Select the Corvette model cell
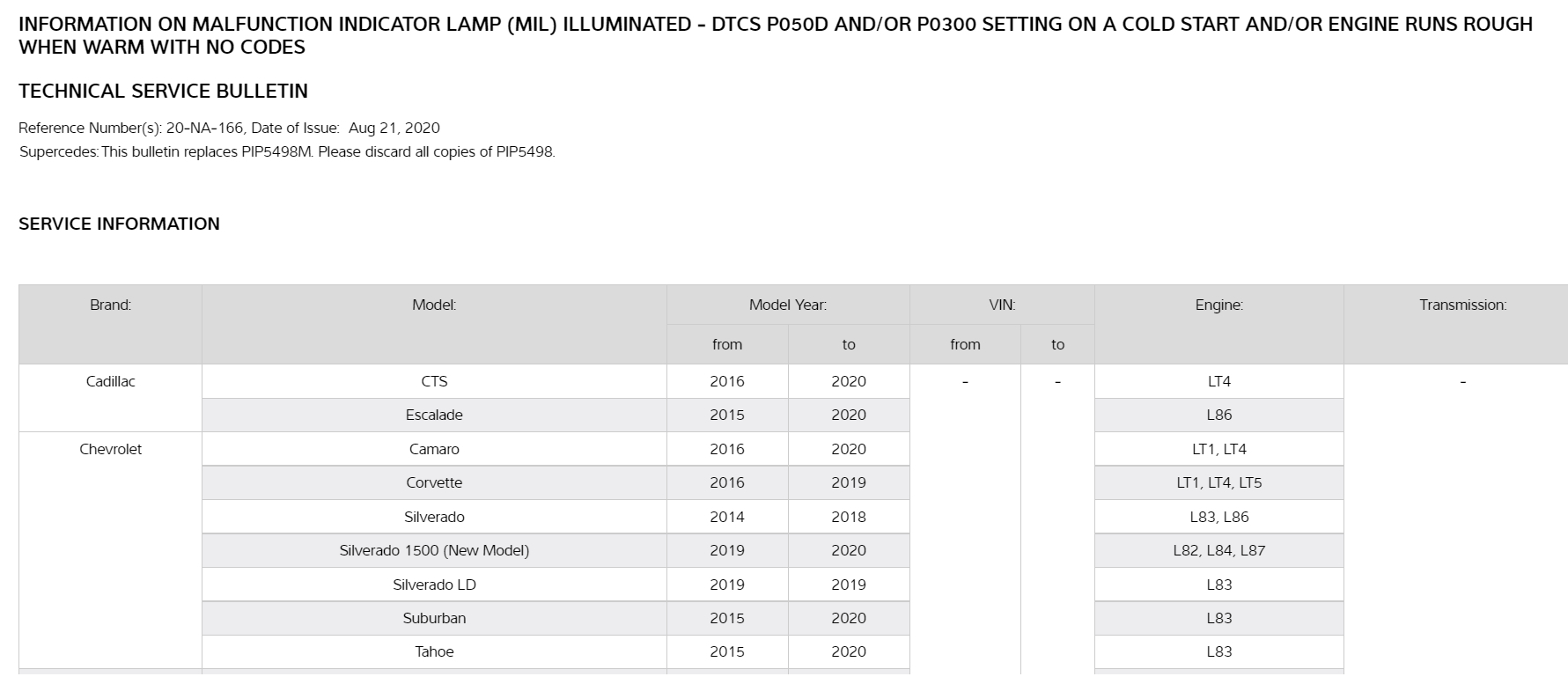 pyautogui.click(x=434, y=483)
